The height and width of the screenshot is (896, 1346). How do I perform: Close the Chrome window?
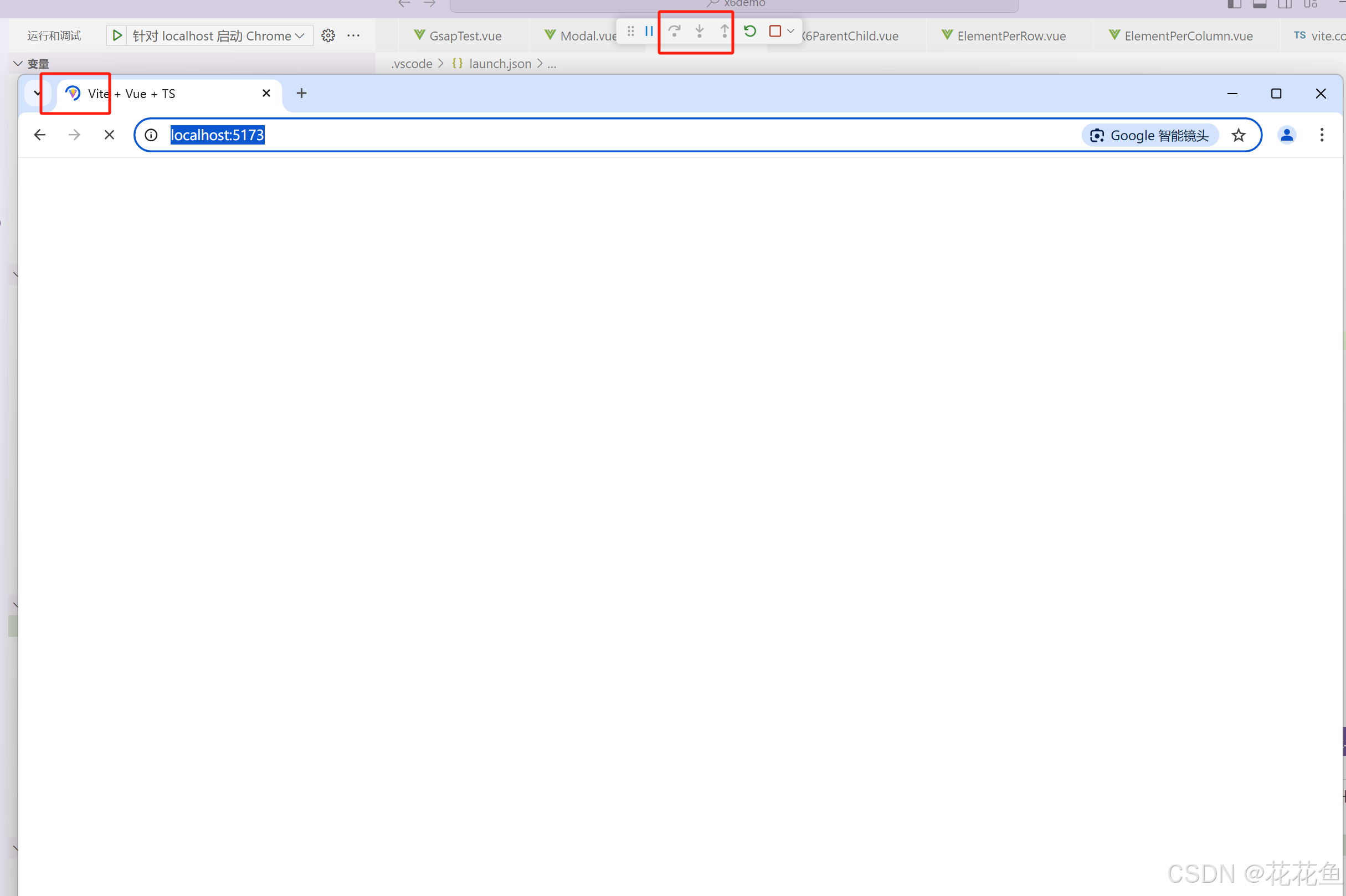pos(1321,93)
